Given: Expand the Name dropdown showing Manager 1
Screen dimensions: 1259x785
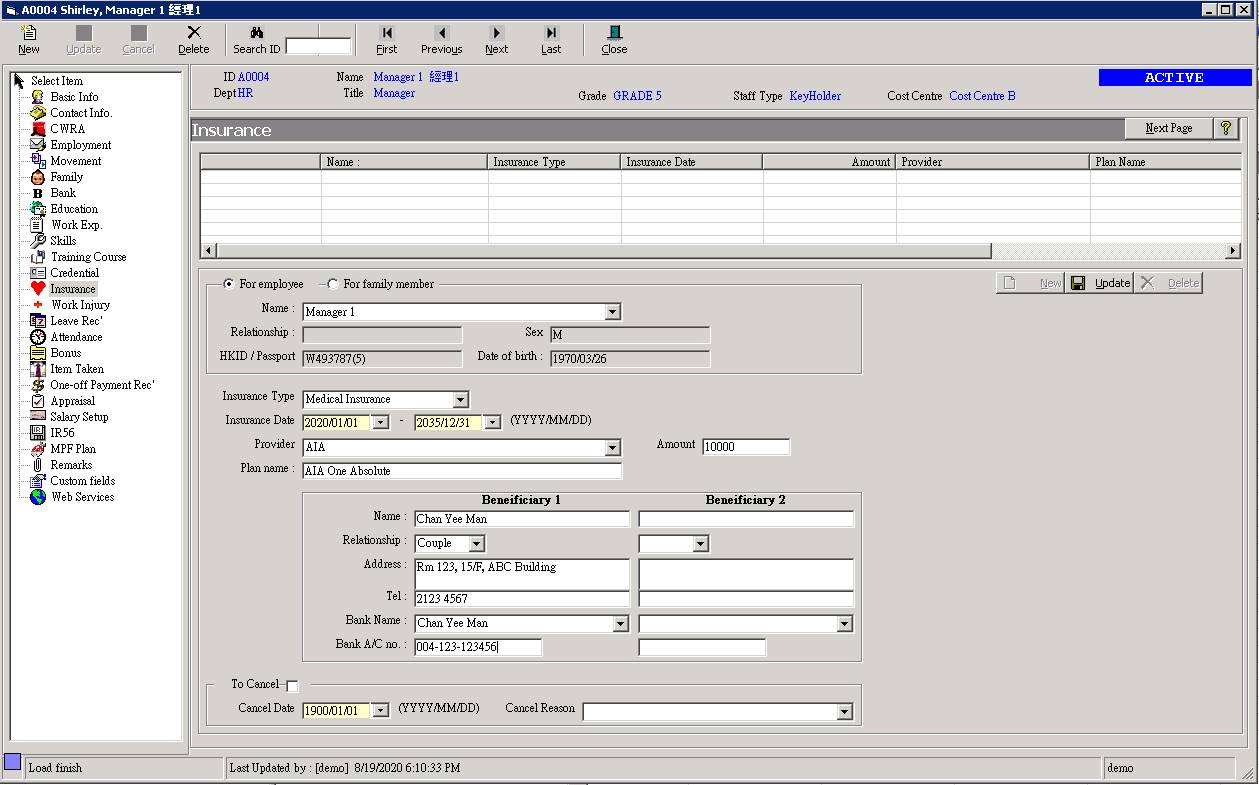Looking at the screenshot, I should [613, 312].
